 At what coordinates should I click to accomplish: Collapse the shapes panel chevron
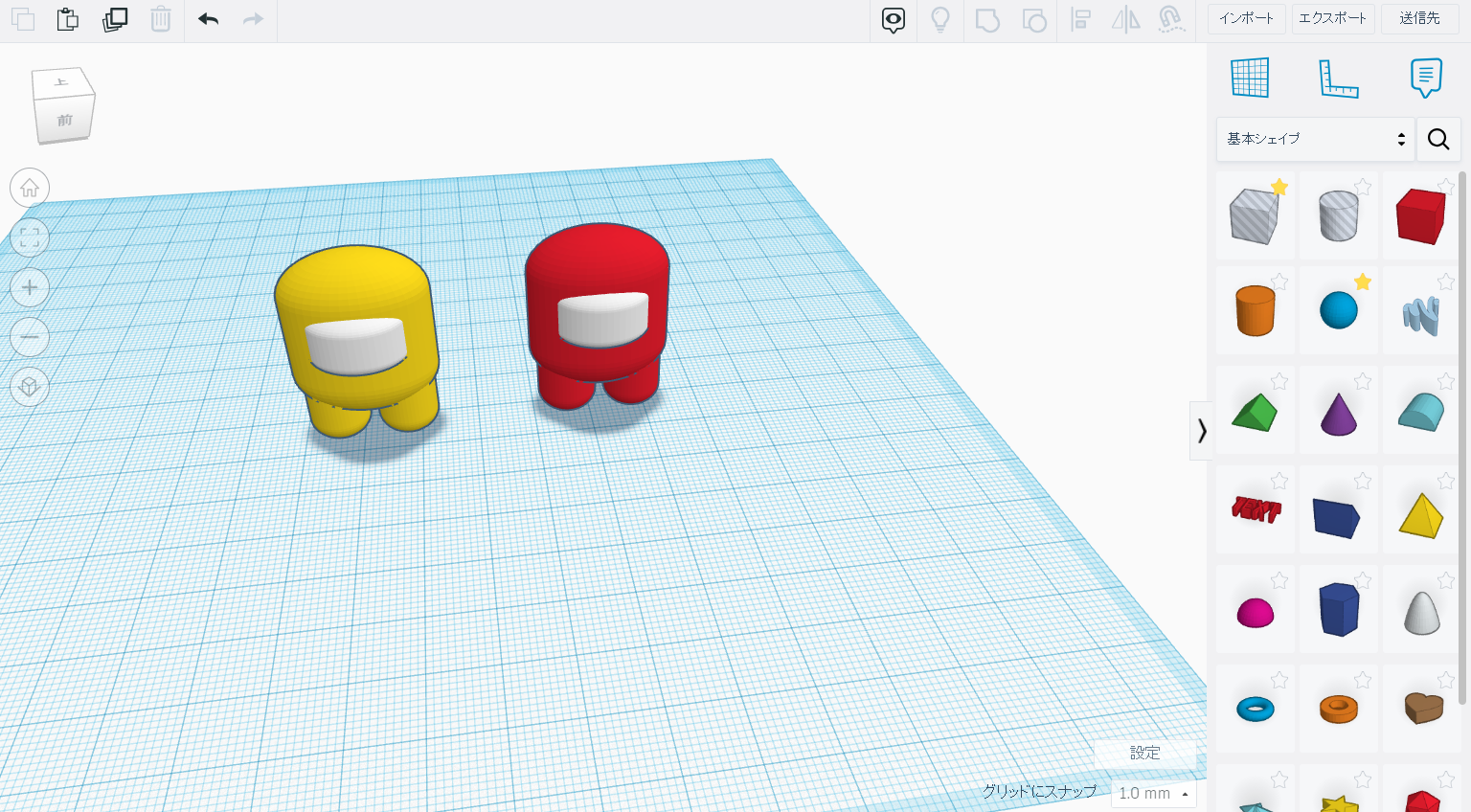pos(1201,431)
